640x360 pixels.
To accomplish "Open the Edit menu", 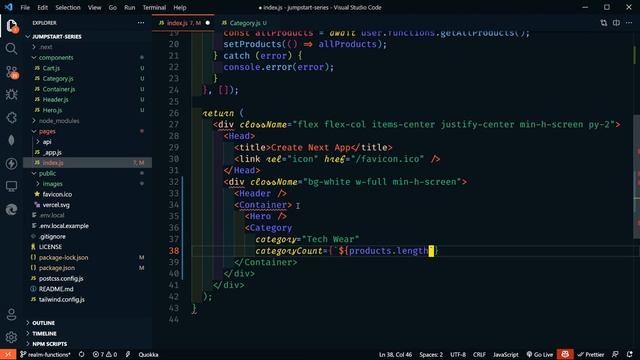I will (42, 7).
